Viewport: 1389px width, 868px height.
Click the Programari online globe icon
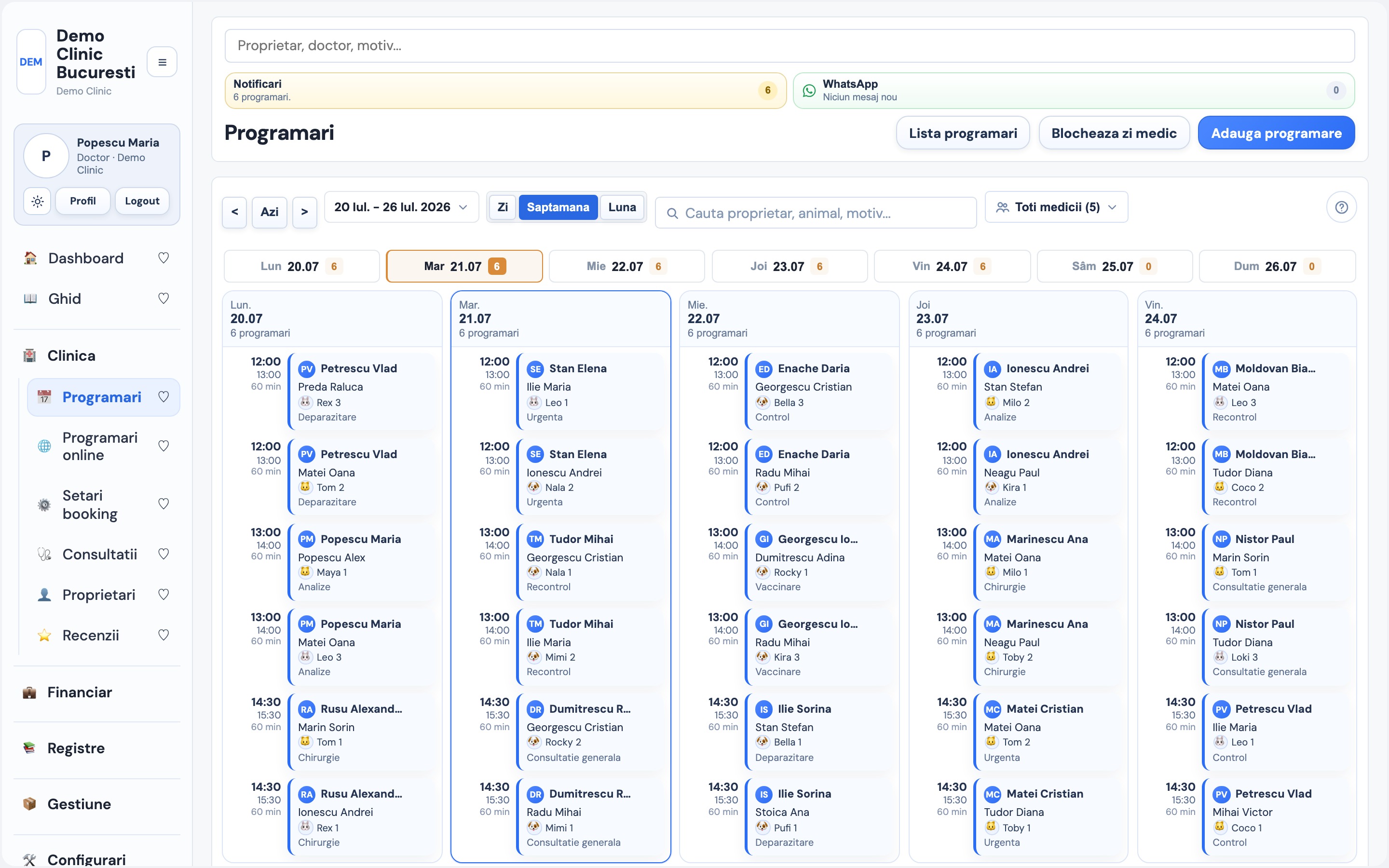[44, 446]
